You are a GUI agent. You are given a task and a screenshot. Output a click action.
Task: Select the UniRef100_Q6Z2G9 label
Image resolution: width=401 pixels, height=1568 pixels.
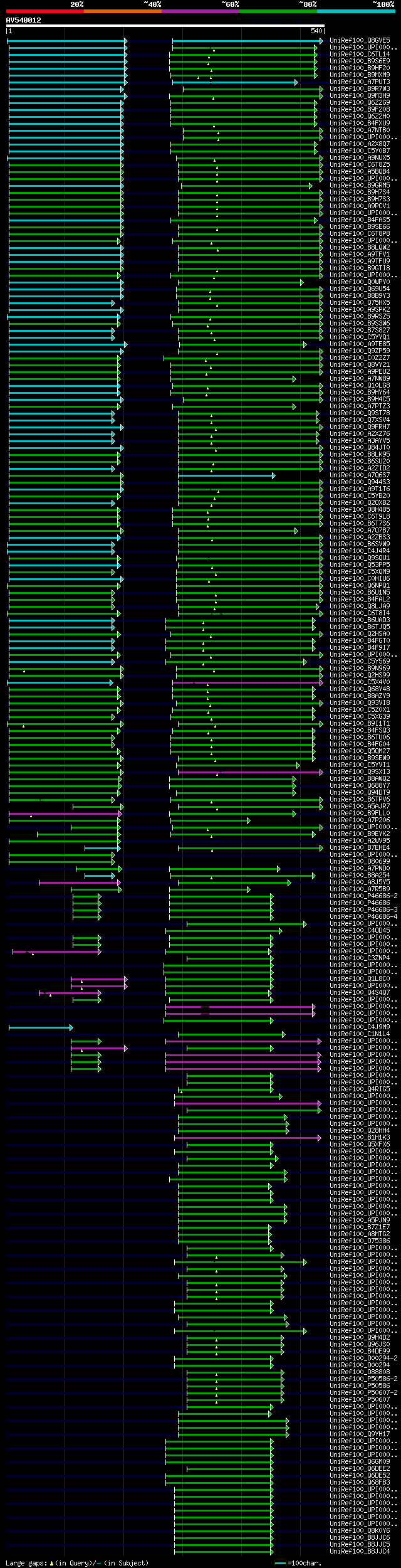[360, 102]
